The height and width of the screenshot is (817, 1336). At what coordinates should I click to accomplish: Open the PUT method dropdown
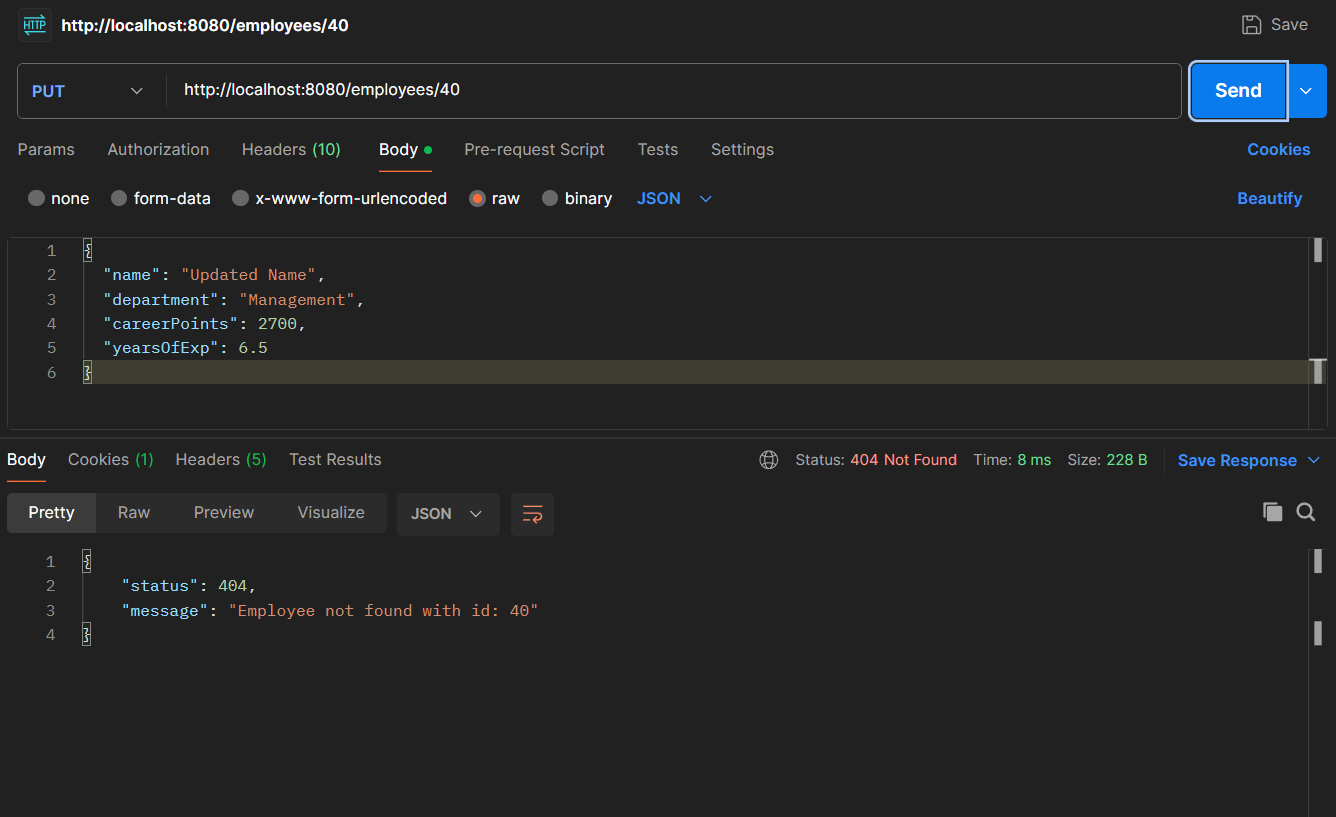click(88, 91)
